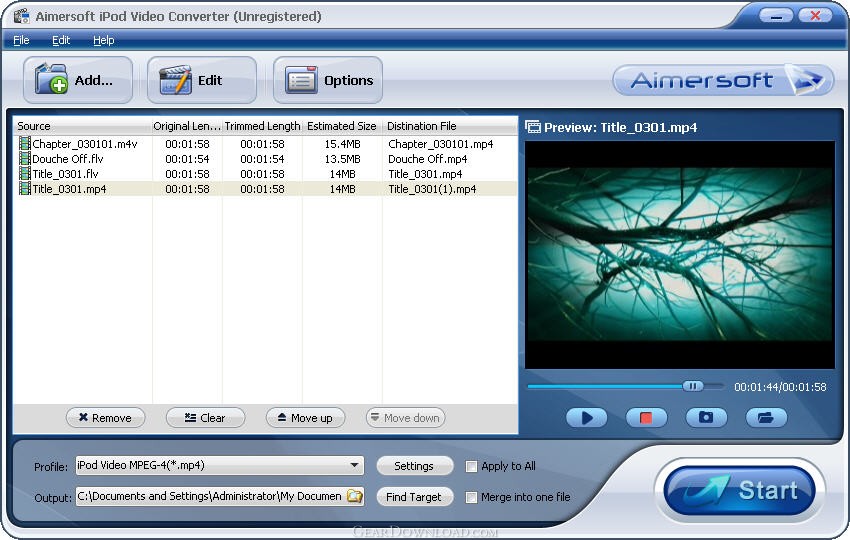The height and width of the screenshot is (540, 850).
Task: Take a snapshot with camera icon
Action: [706, 417]
